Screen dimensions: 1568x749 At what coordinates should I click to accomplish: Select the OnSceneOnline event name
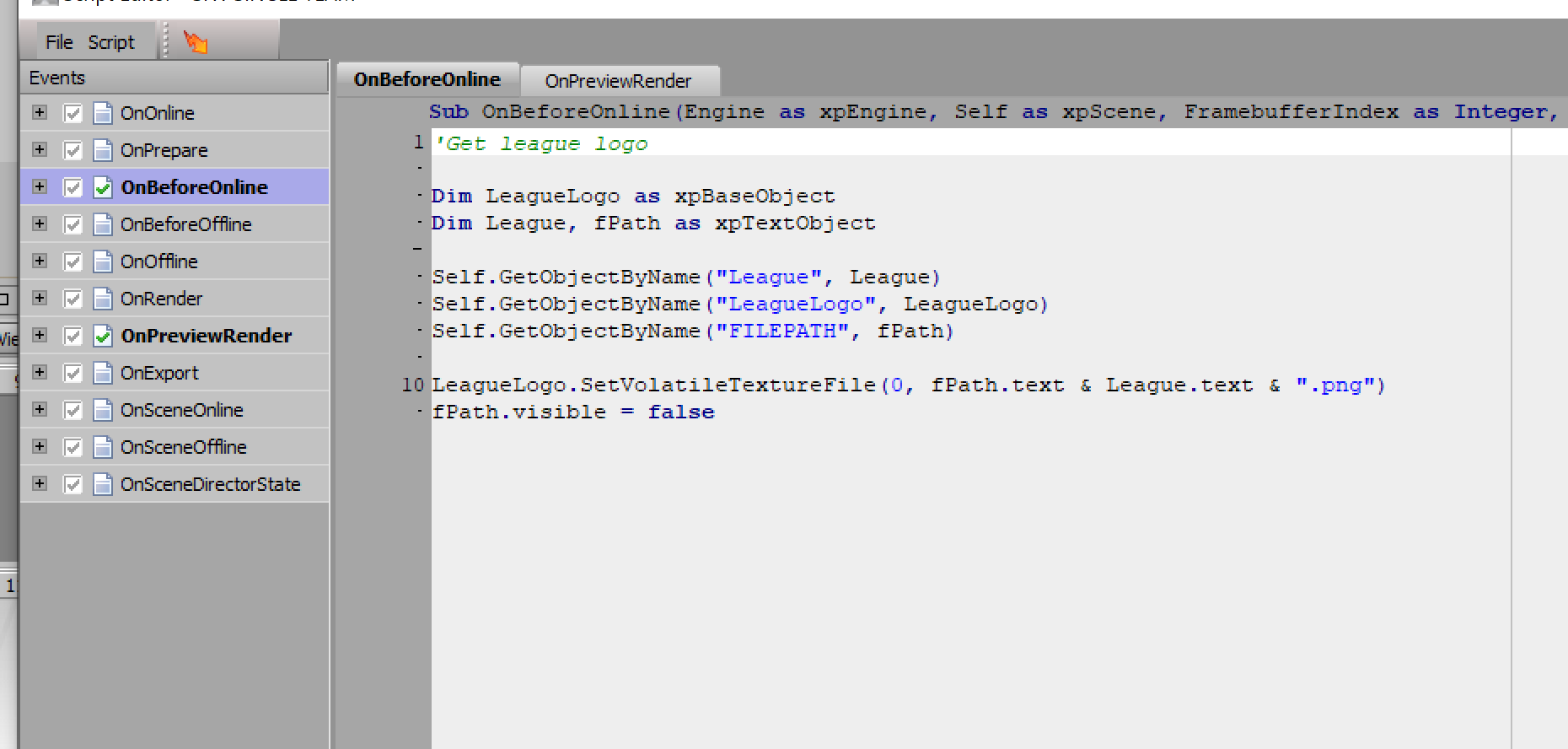[x=182, y=410]
